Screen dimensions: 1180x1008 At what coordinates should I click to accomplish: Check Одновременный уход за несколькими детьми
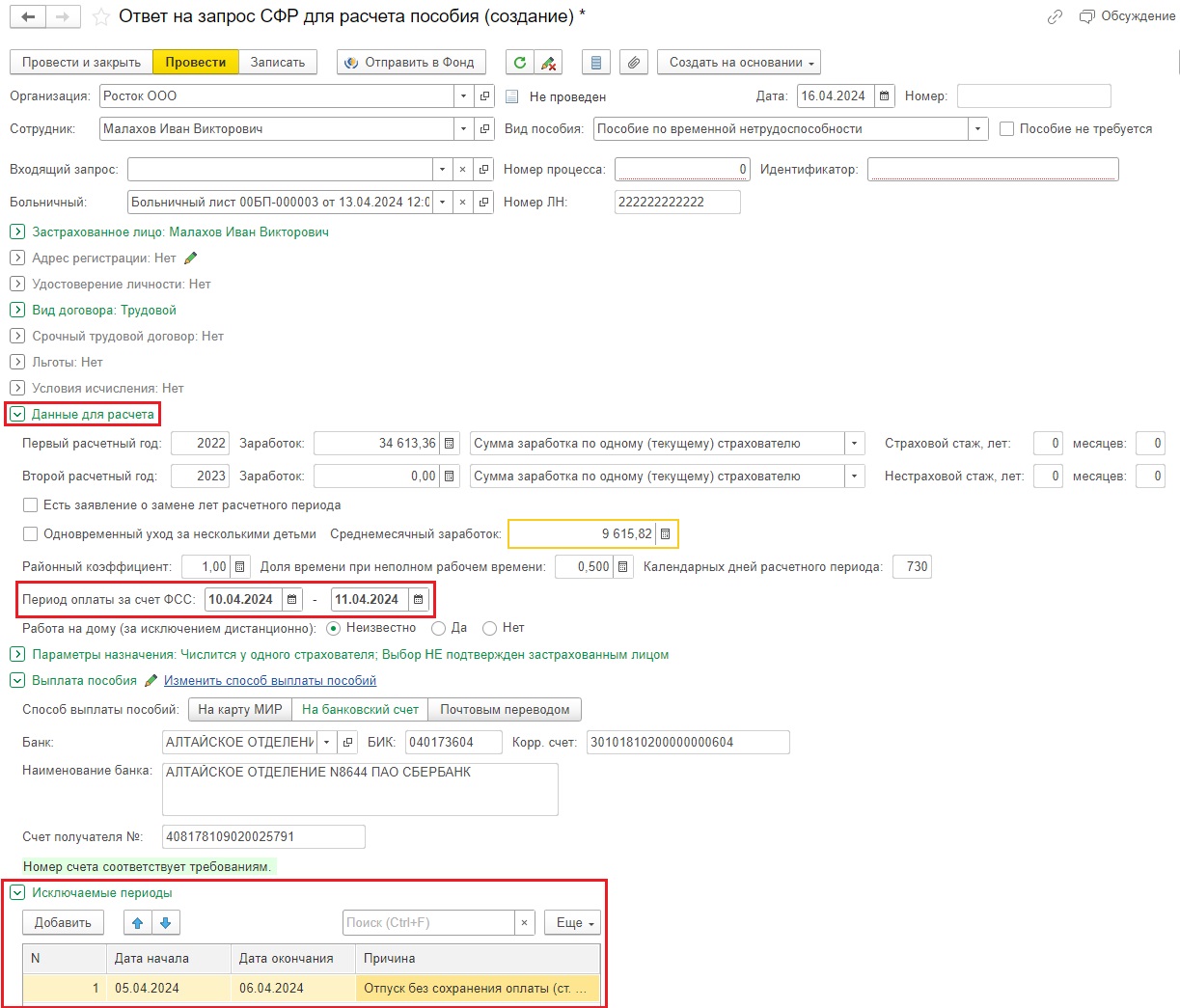[31, 534]
